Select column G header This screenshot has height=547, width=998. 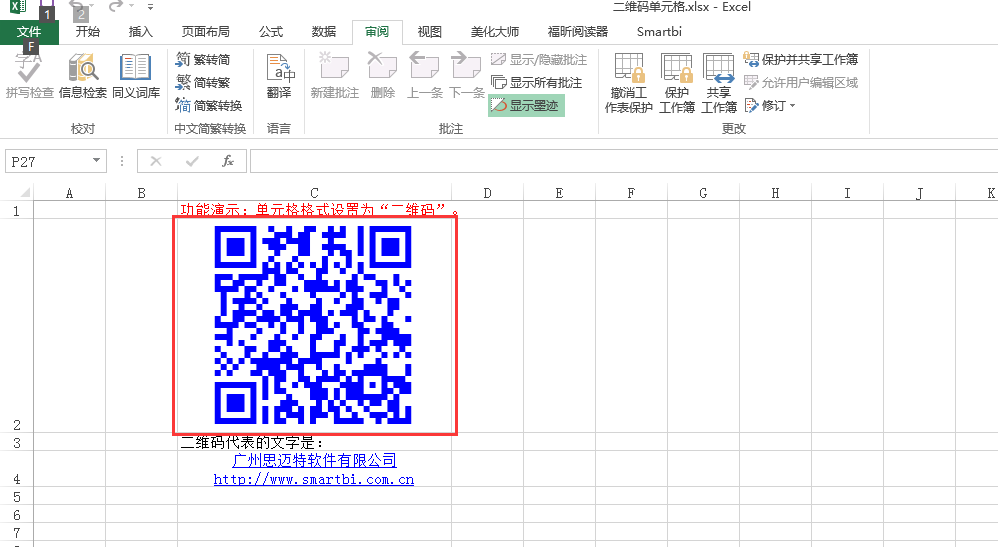click(703, 193)
